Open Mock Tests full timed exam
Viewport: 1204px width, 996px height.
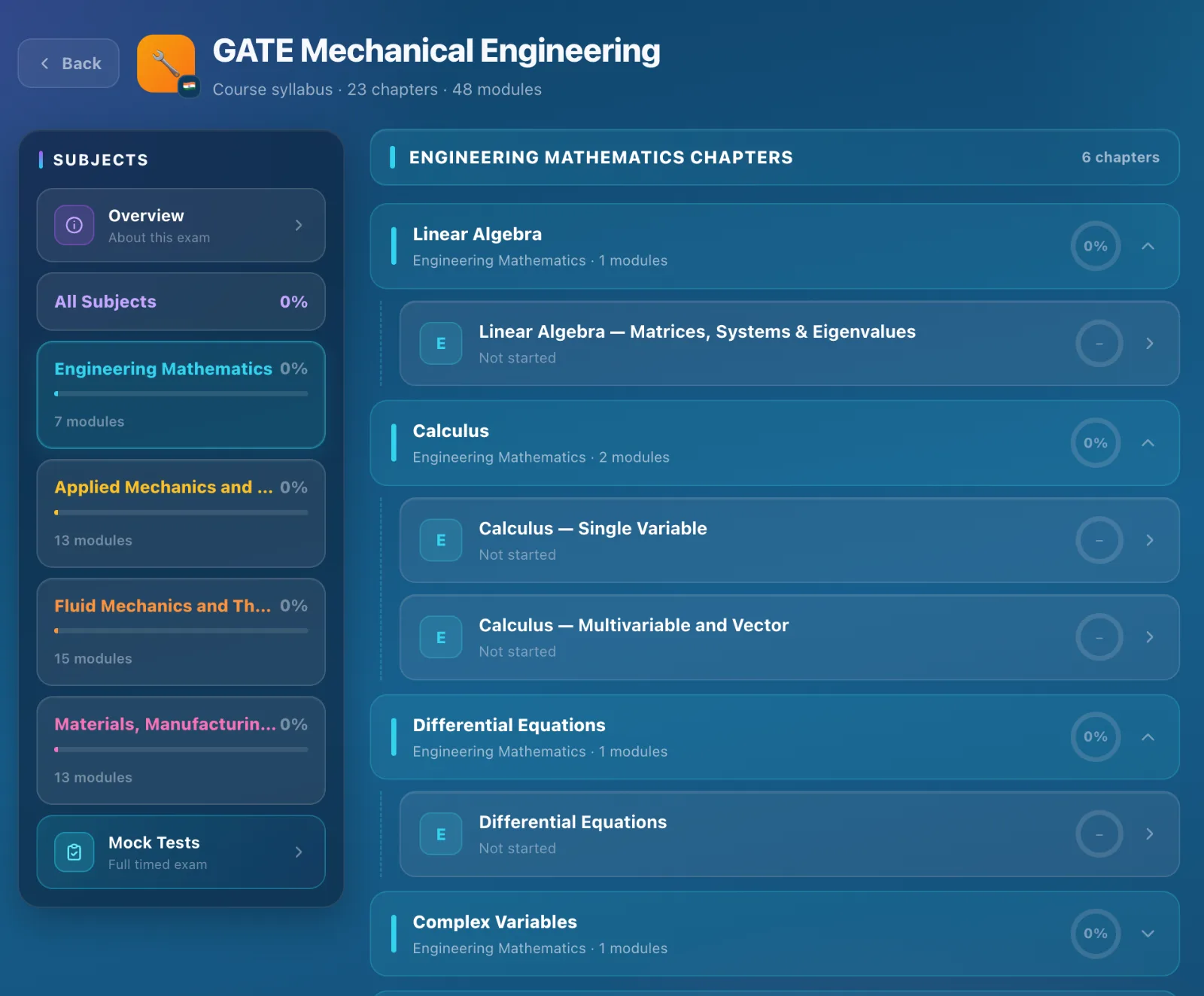click(x=181, y=852)
